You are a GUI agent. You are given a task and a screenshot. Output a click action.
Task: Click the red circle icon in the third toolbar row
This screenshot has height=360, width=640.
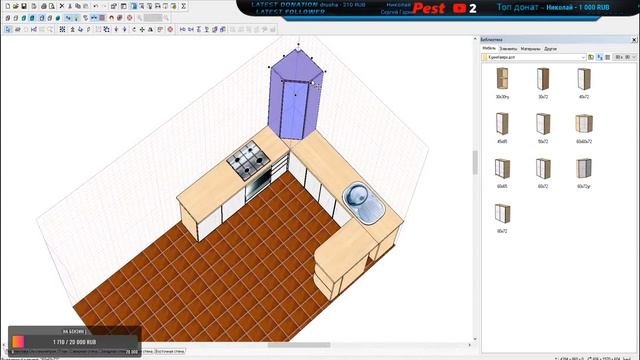click(170, 29)
